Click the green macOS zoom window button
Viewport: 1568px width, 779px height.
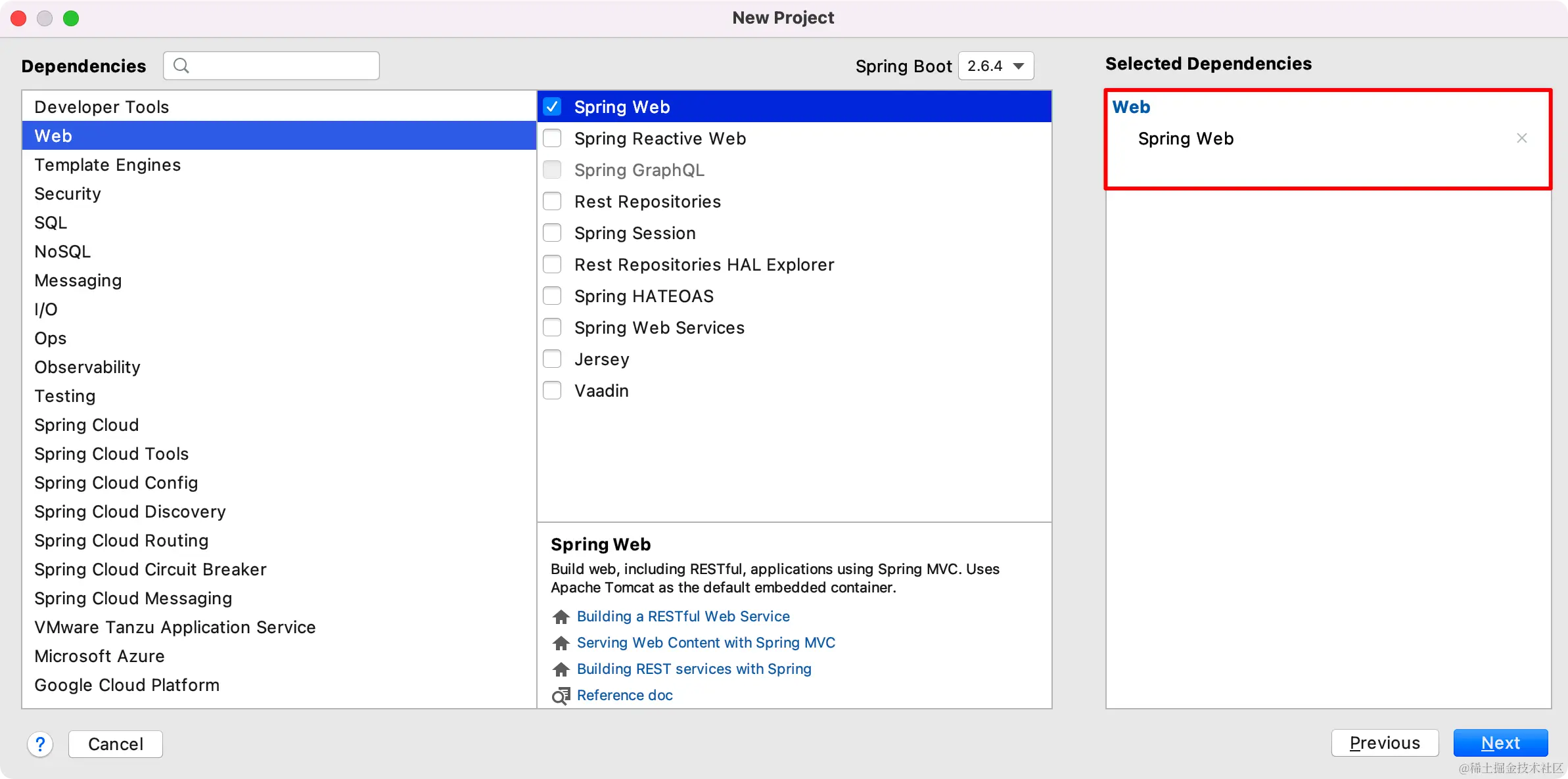pyautogui.click(x=71, y=18)
